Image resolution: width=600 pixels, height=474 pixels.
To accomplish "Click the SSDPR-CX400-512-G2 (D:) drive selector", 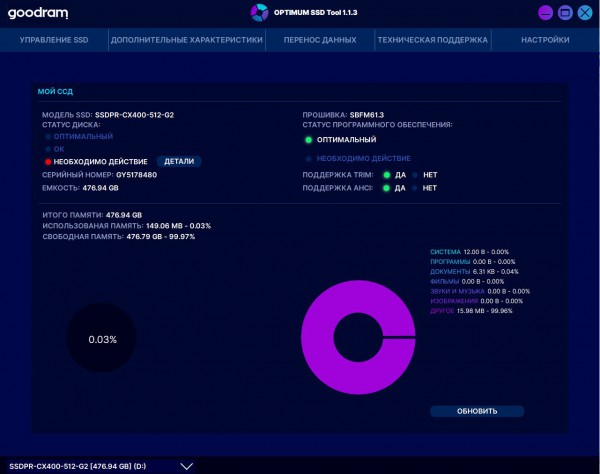I will [x=101, y=466].
